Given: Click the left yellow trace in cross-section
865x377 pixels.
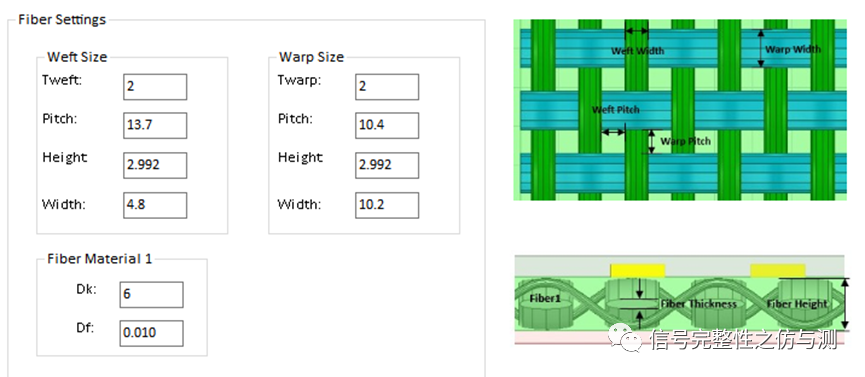Looking at the screenshot, I should (x=637, y=270).
